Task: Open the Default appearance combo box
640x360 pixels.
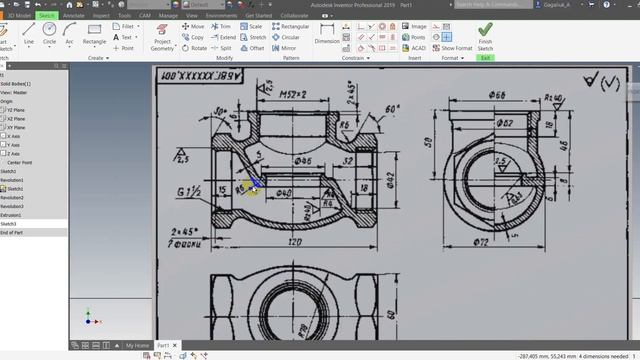Action: point(203,4)
